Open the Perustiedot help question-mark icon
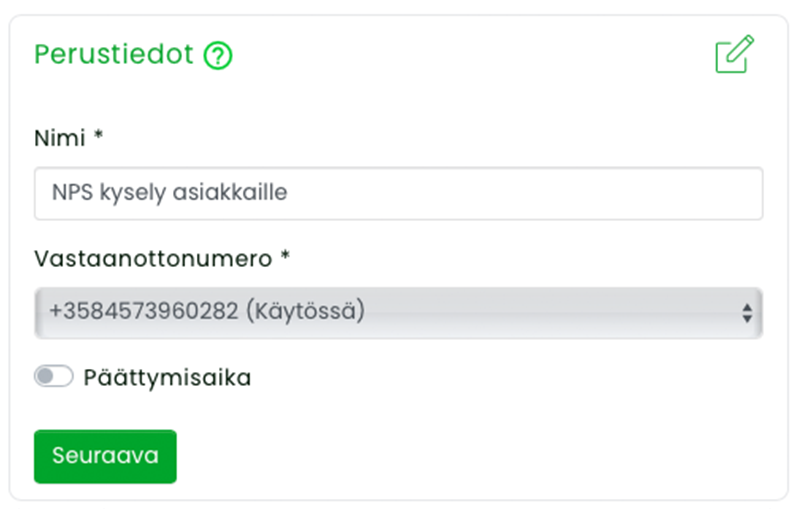The width and height of the screenshot is (800, 509). tap(218, 55)
